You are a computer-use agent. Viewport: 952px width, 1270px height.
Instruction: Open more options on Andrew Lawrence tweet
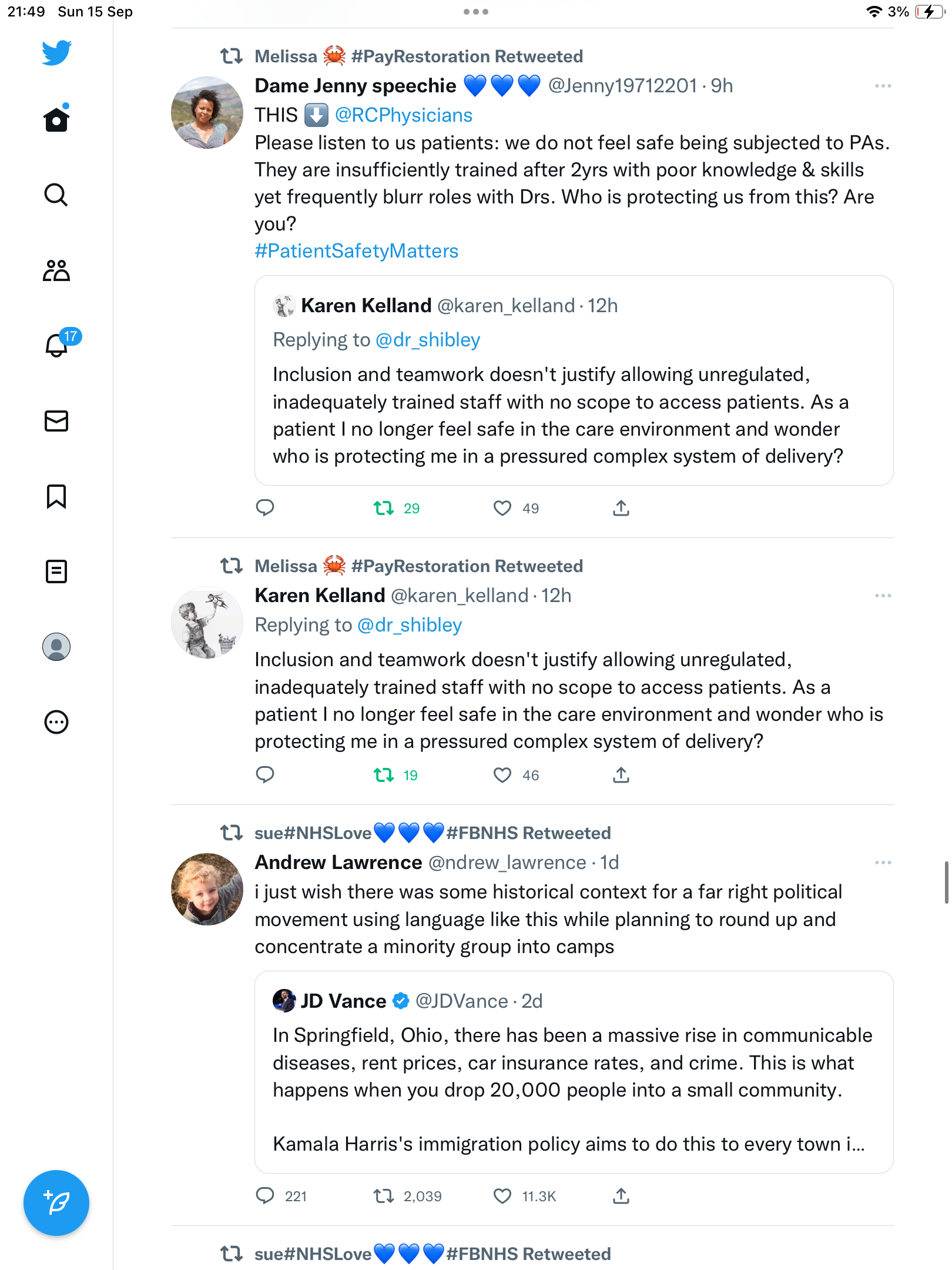pos(883,863)
